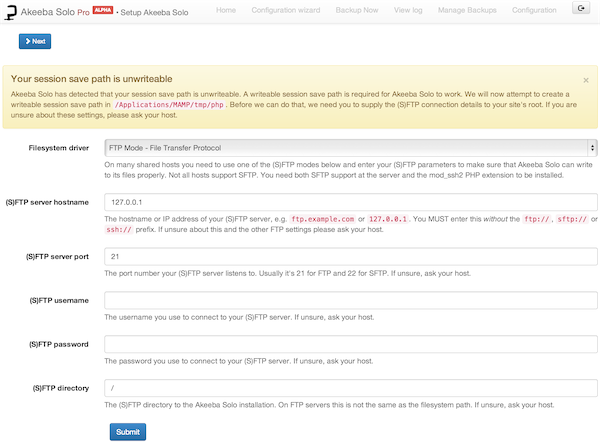The height and width of the screenshot is (445, 600).
Task: Click the (S)FTP password label
Action: (59, 344)
